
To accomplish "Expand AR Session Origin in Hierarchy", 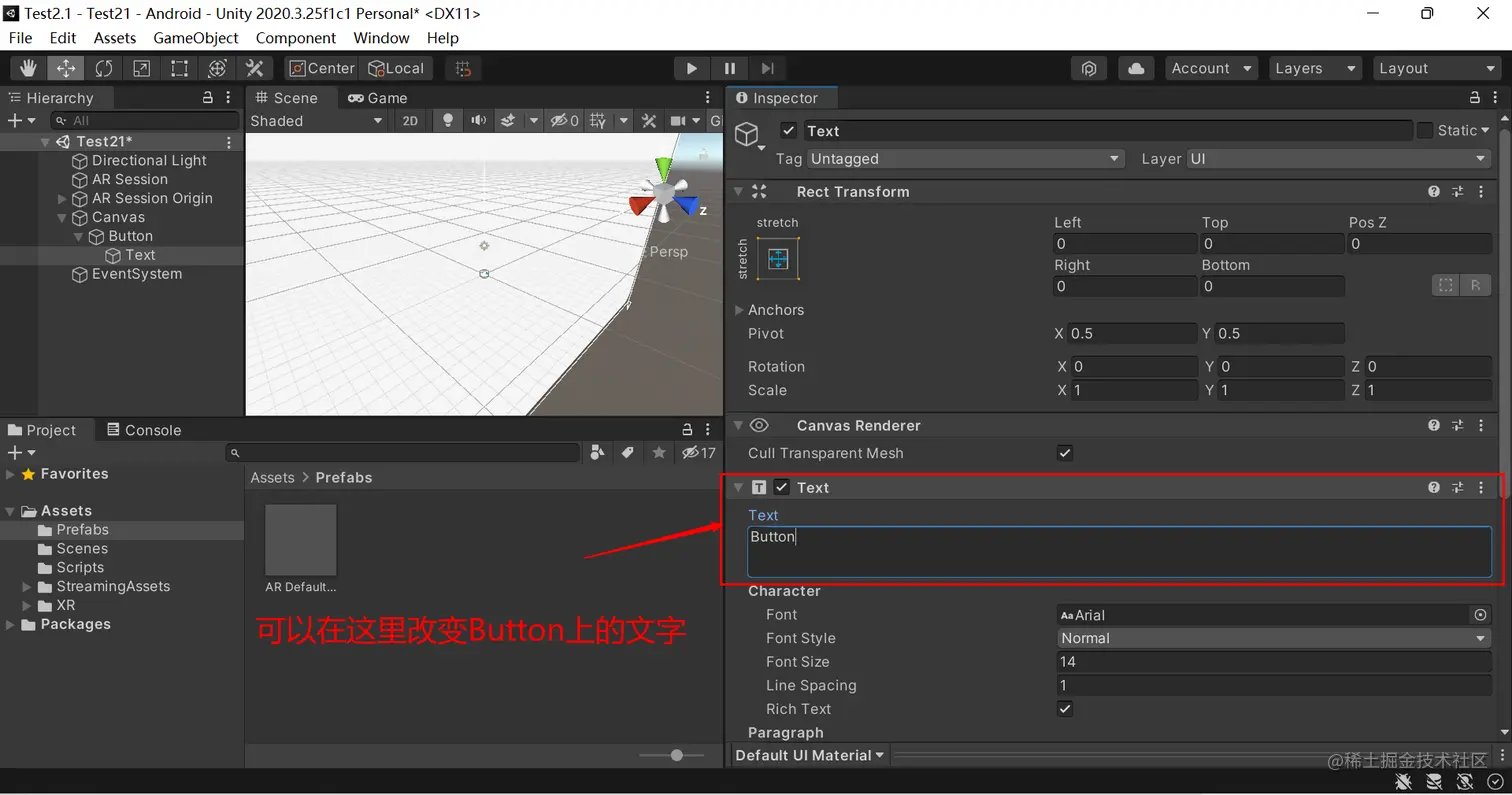I will (x=63, y=199).
